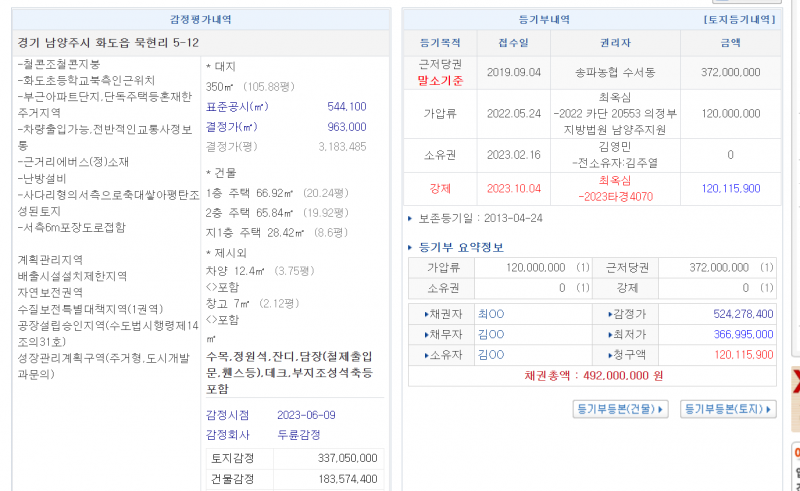Click the address 경기 남양주시 화도읍 묵현리 5-12
This screenshot has width=800, height=491.
[x=109, y=43]
